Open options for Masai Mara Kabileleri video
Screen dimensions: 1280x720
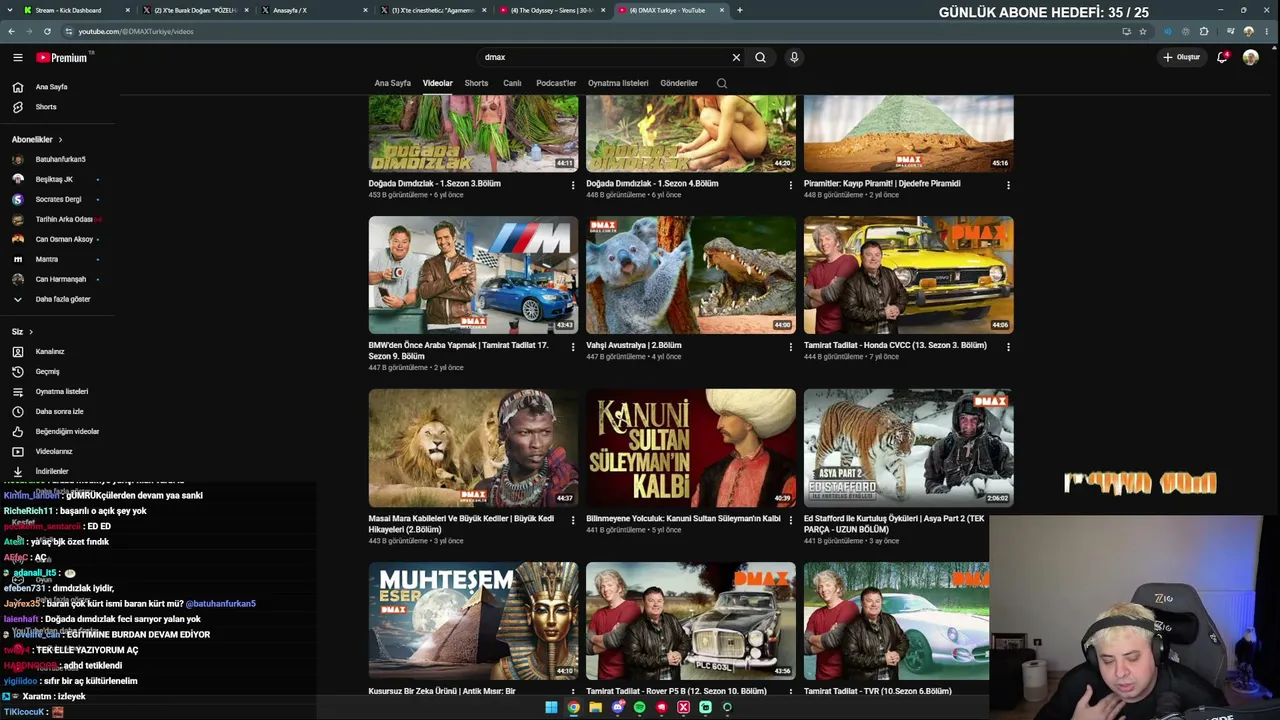click(x=573, y=520)
